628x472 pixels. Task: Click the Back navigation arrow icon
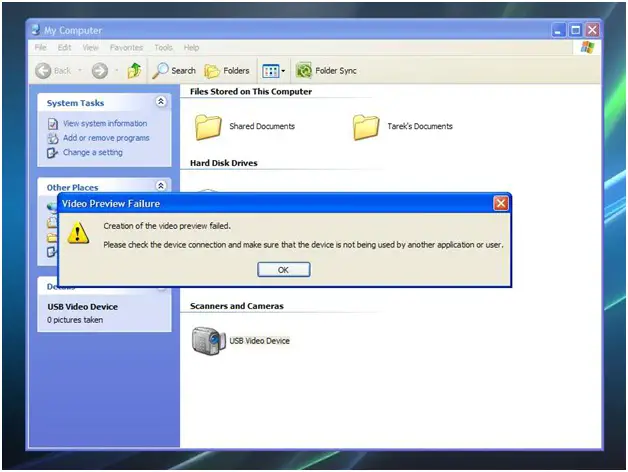point(43,71)
